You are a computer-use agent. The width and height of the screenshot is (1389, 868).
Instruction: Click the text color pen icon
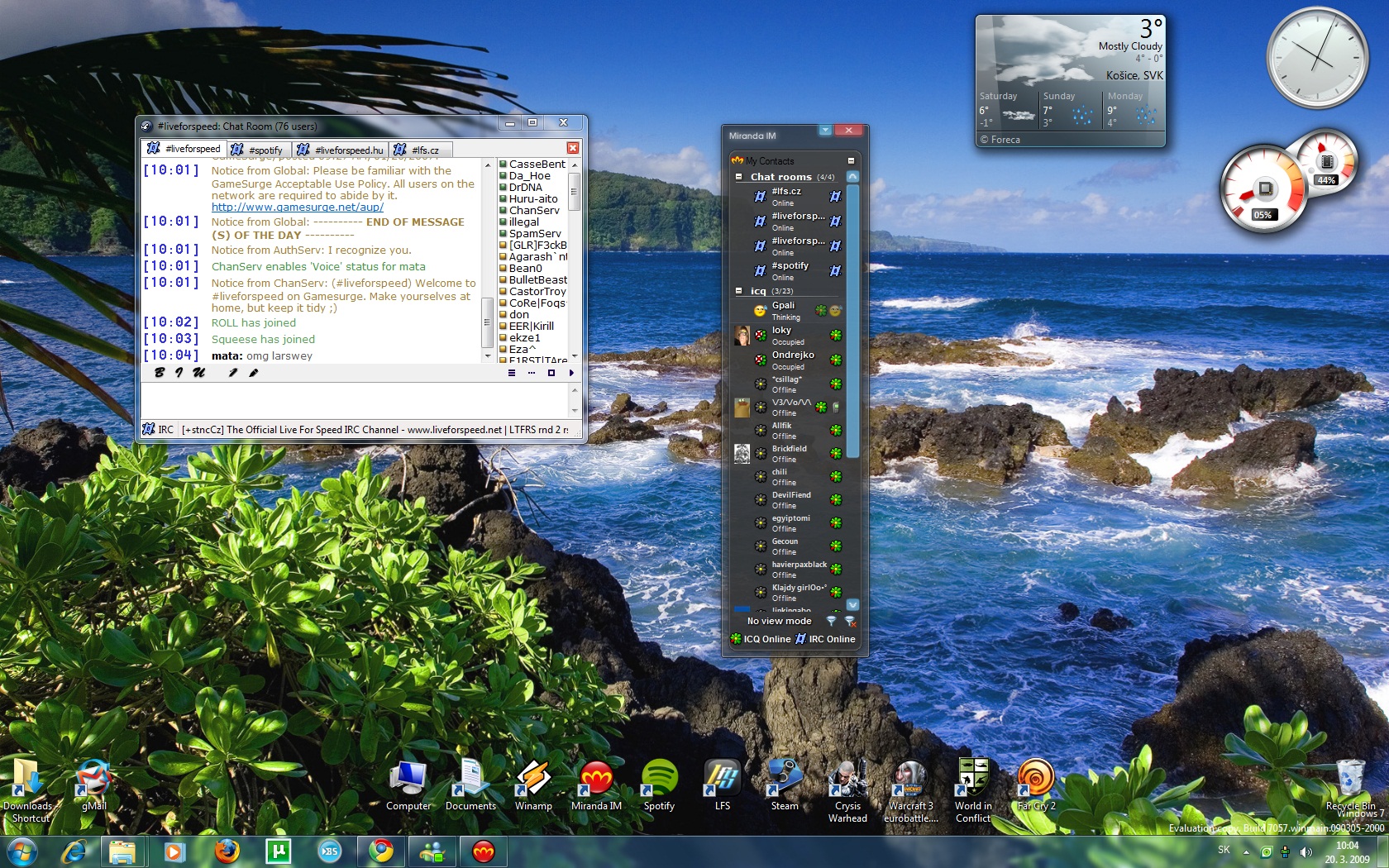point(233,373)
